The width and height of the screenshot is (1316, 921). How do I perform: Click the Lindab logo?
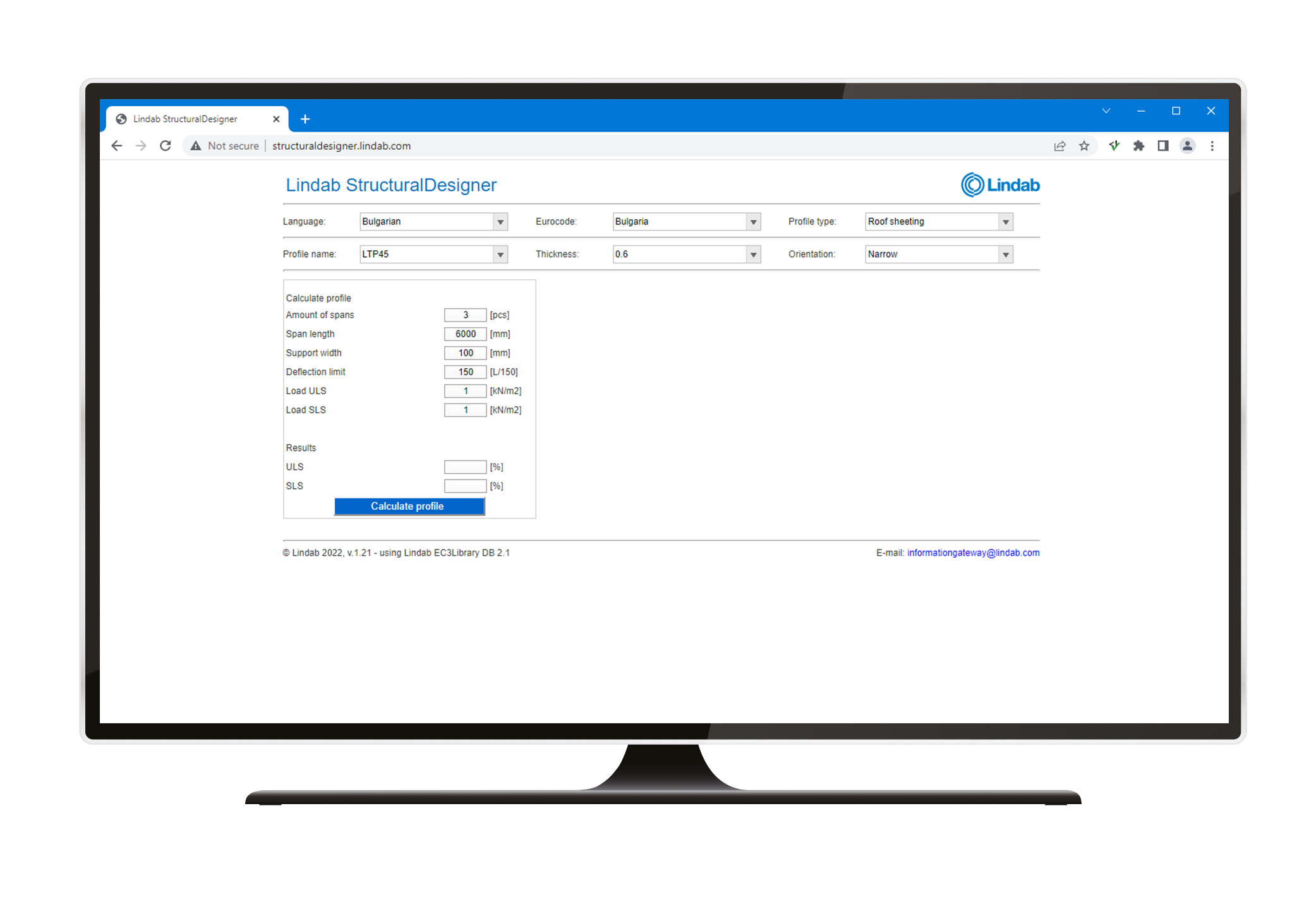coord(999,184)
